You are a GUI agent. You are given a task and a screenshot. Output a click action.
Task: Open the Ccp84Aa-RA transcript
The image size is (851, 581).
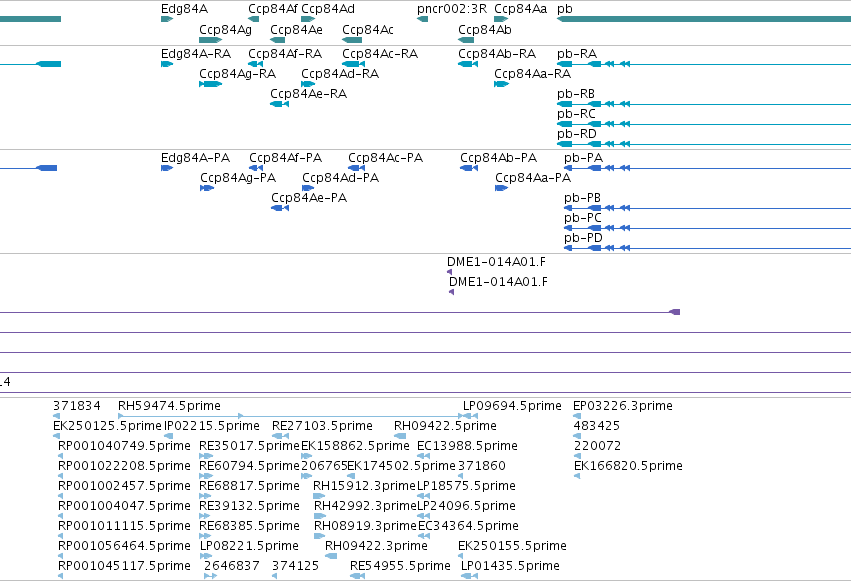coord(532,74)
